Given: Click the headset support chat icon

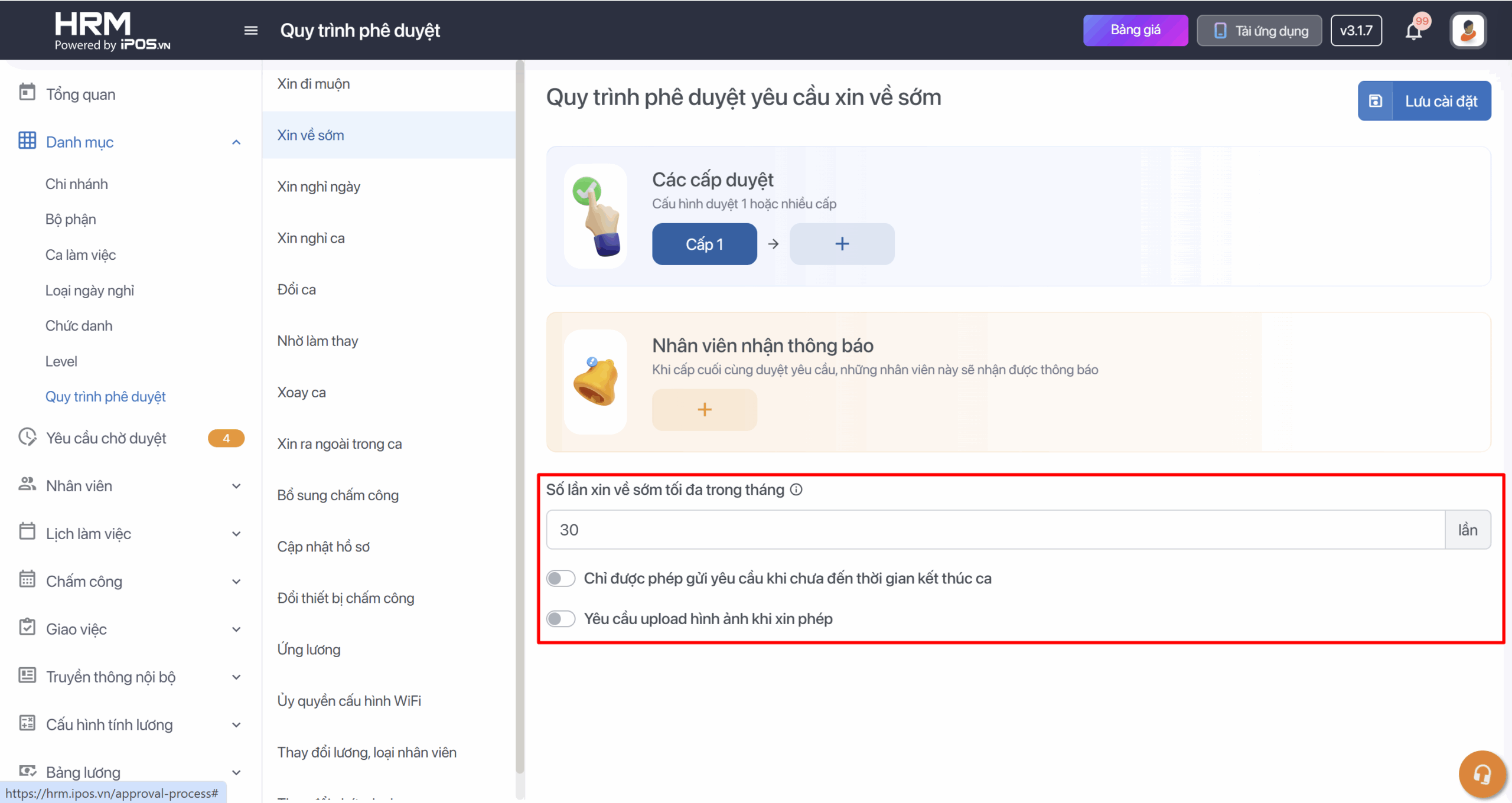Looking at the screenshot, I should [x=1481, y=773].
